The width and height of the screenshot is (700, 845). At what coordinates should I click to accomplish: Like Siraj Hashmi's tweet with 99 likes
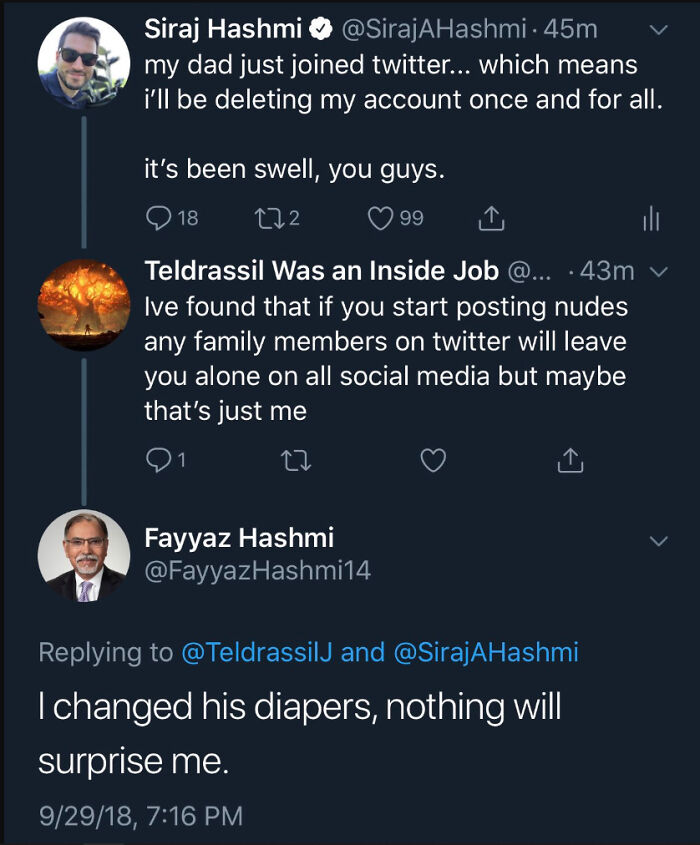[x=380, y=218]
